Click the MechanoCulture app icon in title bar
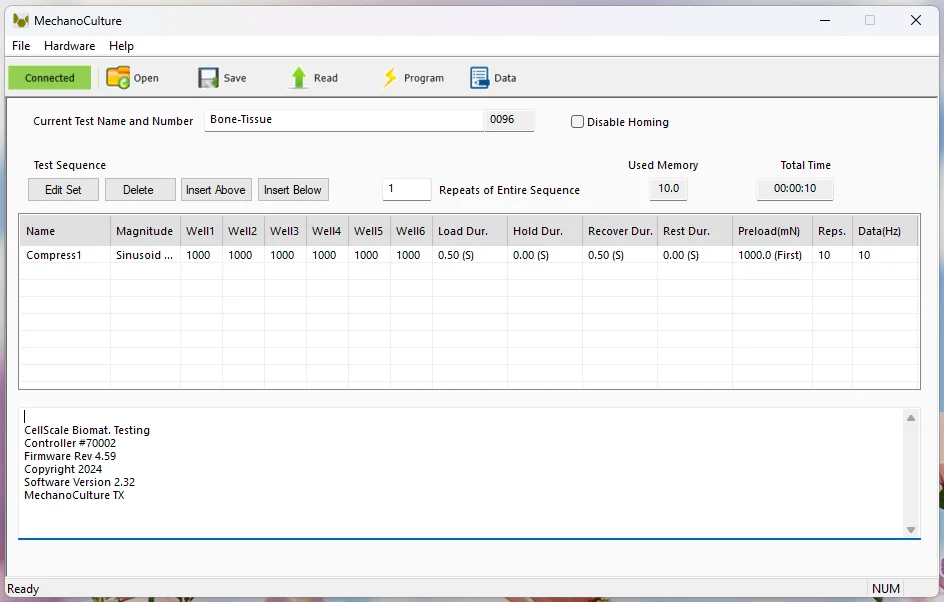 tap(21, 20)
